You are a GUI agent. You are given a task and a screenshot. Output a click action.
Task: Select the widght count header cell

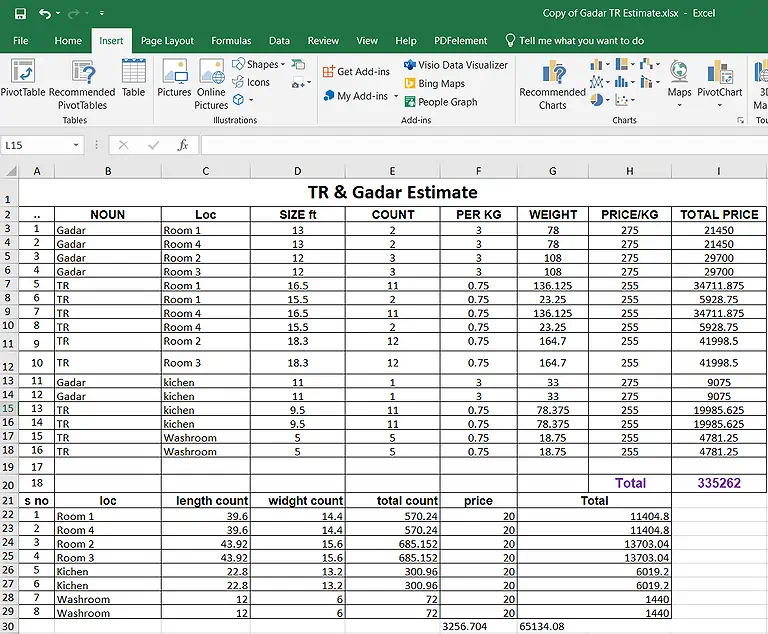[297, 501]
